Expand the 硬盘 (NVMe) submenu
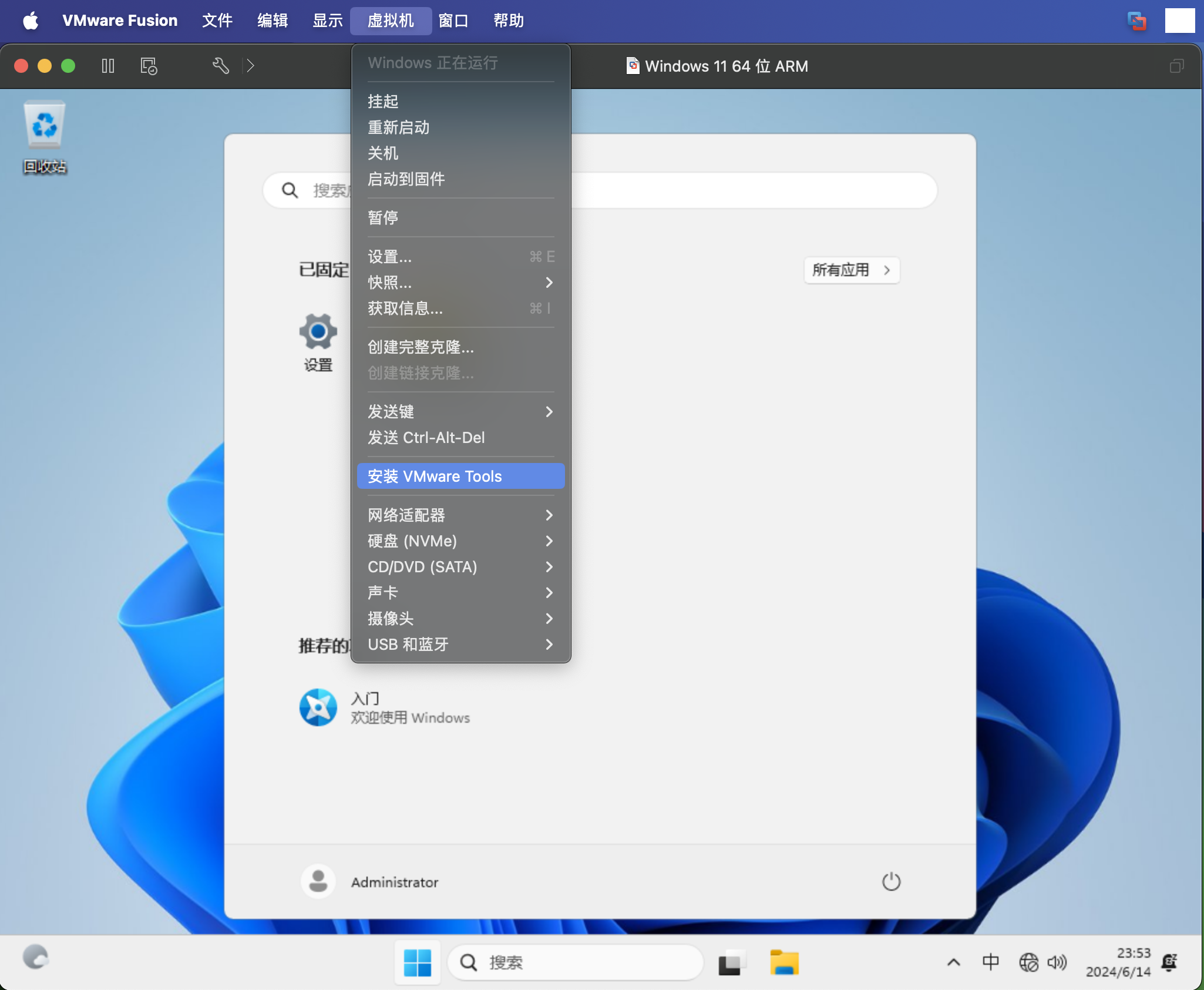The width and height of the screenshot is (1204, 990). click(460, 541)
